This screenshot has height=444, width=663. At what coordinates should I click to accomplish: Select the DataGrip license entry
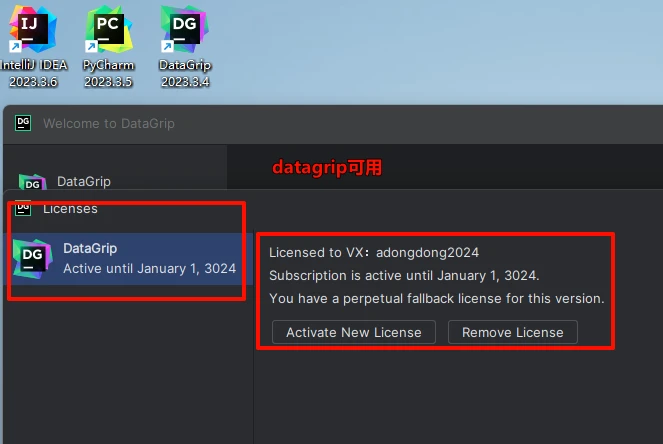128,259
